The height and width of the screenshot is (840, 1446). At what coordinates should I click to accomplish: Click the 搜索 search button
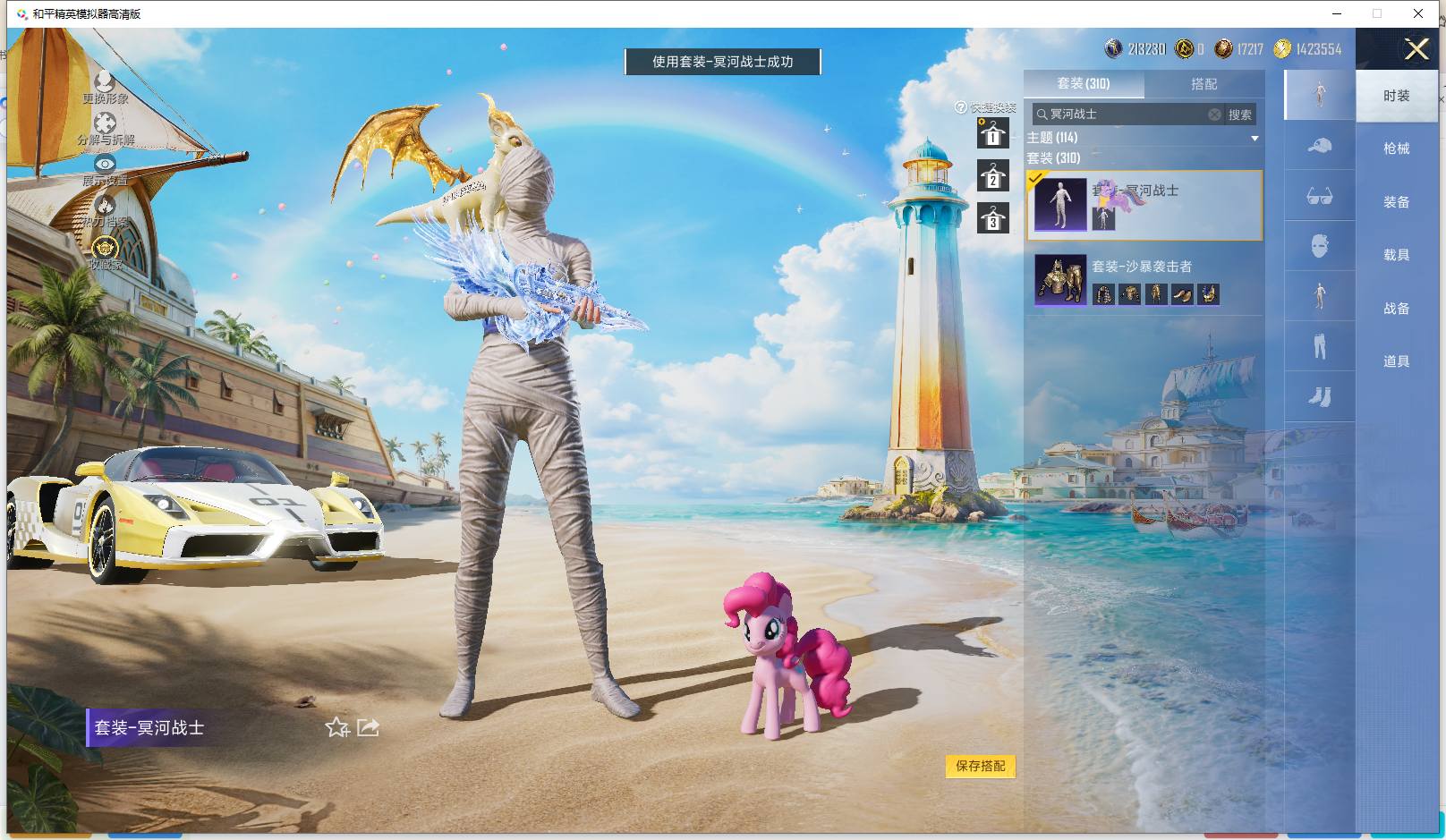[1239, 115]
